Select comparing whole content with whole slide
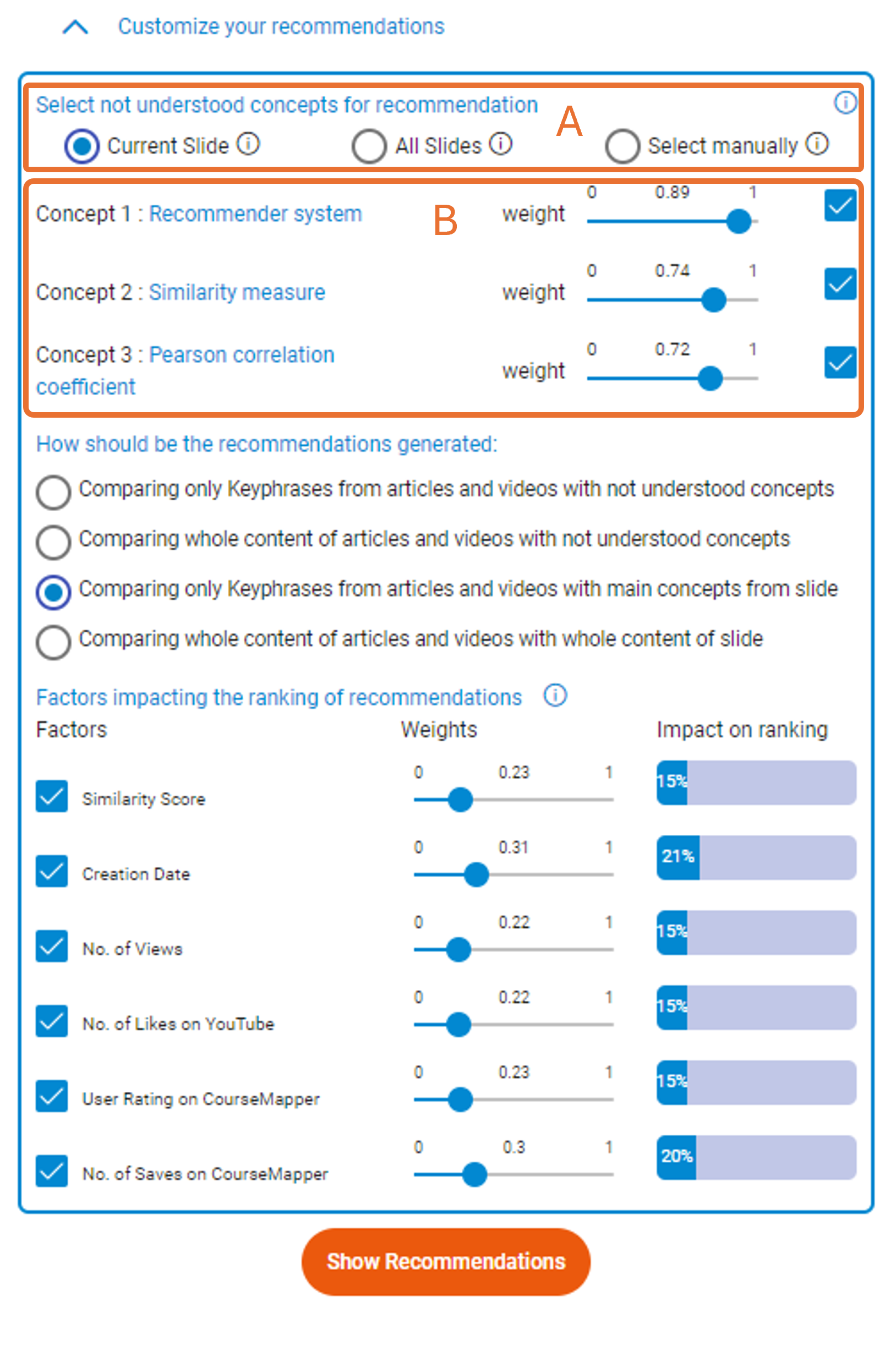Image resolution: width=896 pixels, height=1362 pixels. (53, 642)
